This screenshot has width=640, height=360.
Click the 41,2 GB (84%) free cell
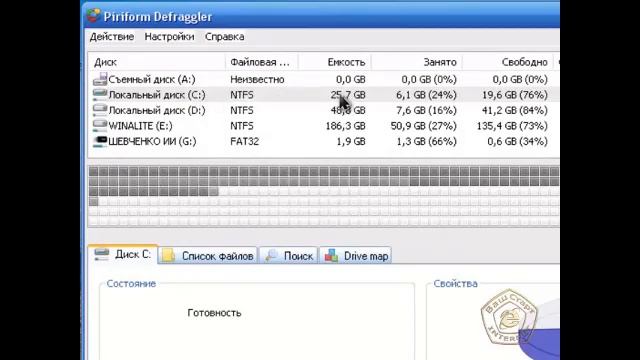[x=515, y=110]
